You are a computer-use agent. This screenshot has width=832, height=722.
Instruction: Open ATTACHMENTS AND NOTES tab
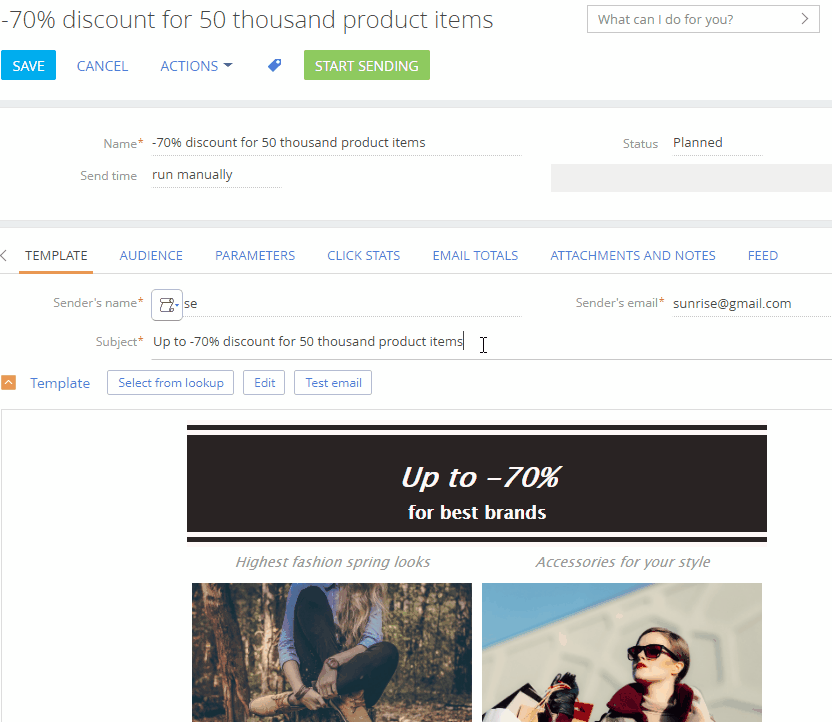pyautogui.click(x=632, y=256)
